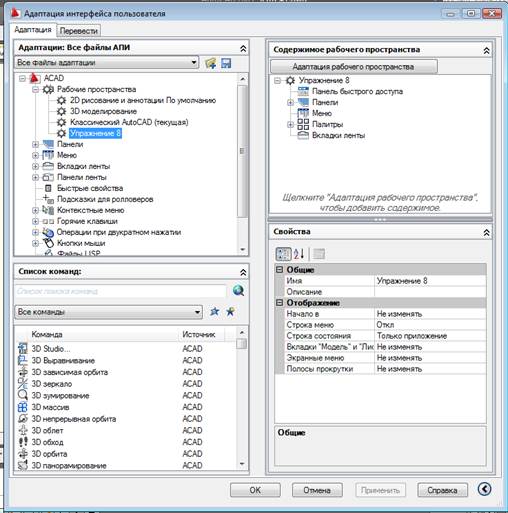Click the 3D Выравнивание command icon

[x=23, y=360]
